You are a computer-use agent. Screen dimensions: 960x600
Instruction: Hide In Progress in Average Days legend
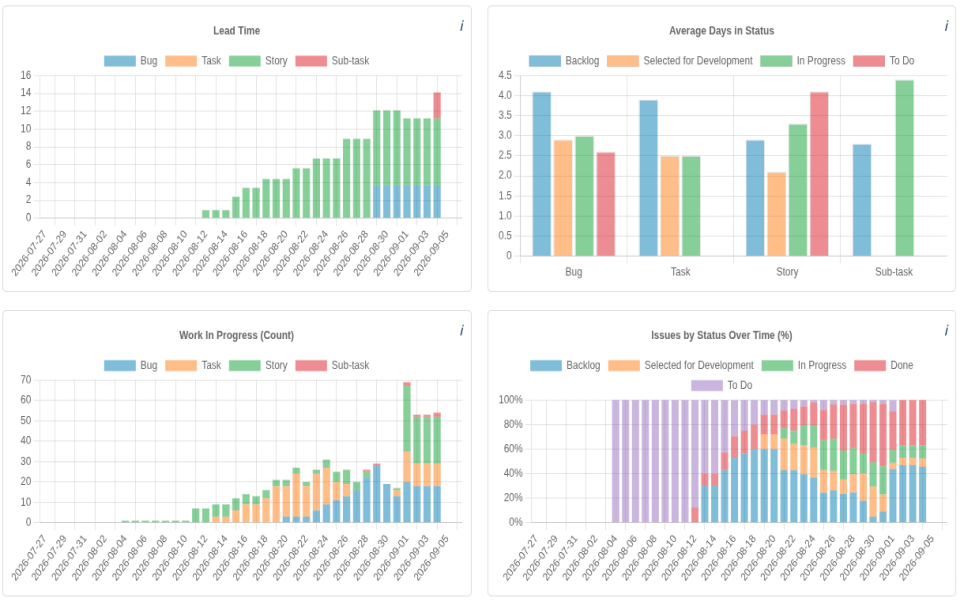click(x=803, y=61)
